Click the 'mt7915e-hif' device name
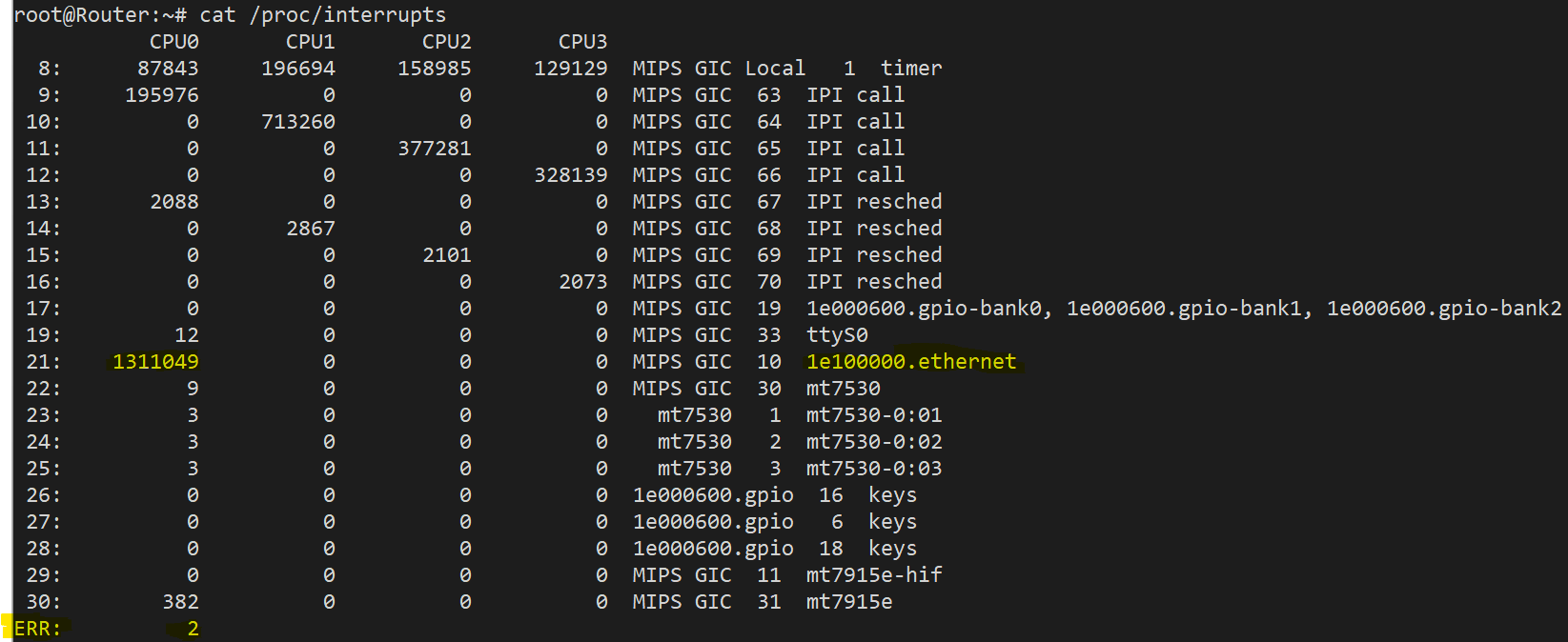 [x=874, y=575]
